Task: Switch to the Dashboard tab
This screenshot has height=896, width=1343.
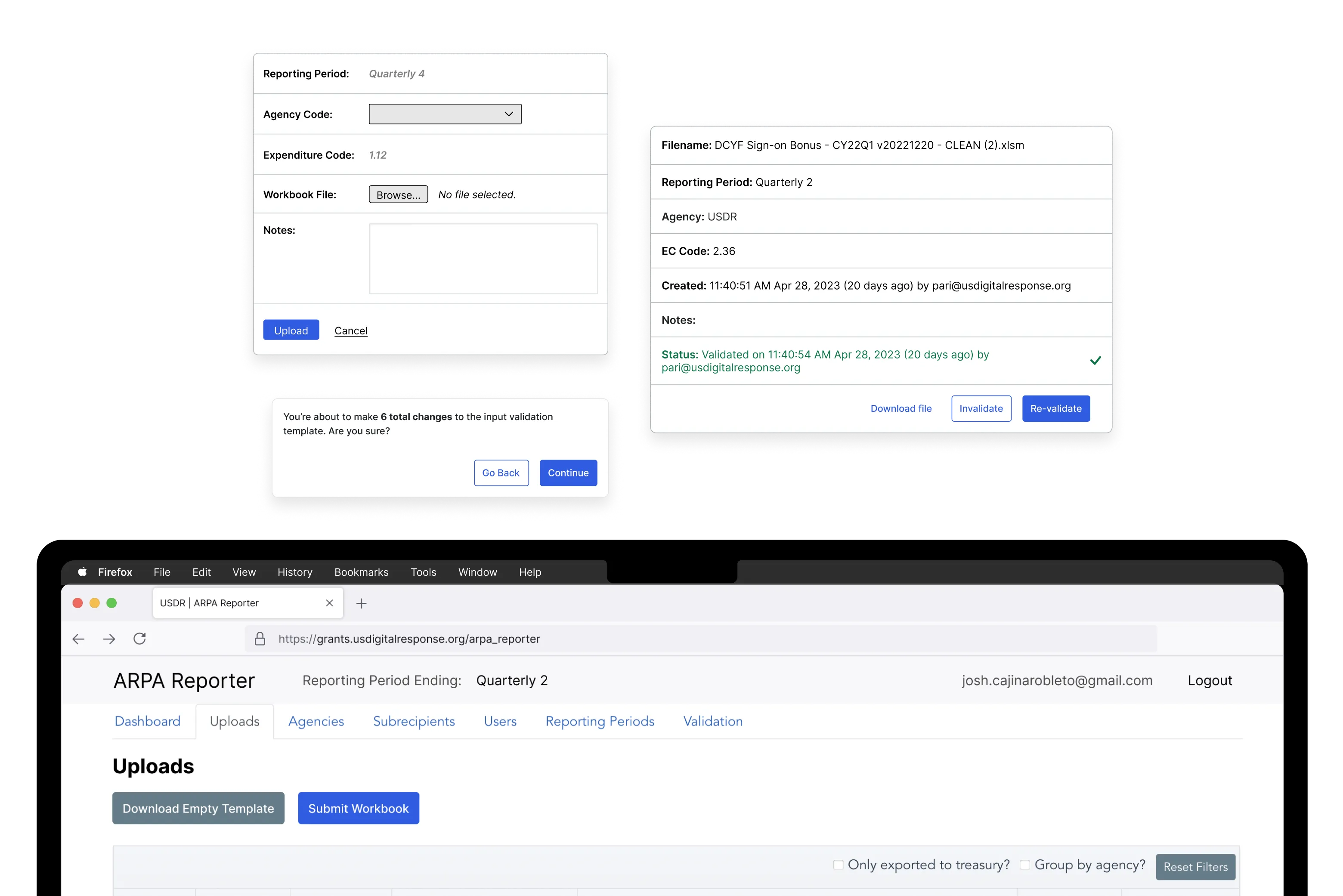Action: (148, 721)
